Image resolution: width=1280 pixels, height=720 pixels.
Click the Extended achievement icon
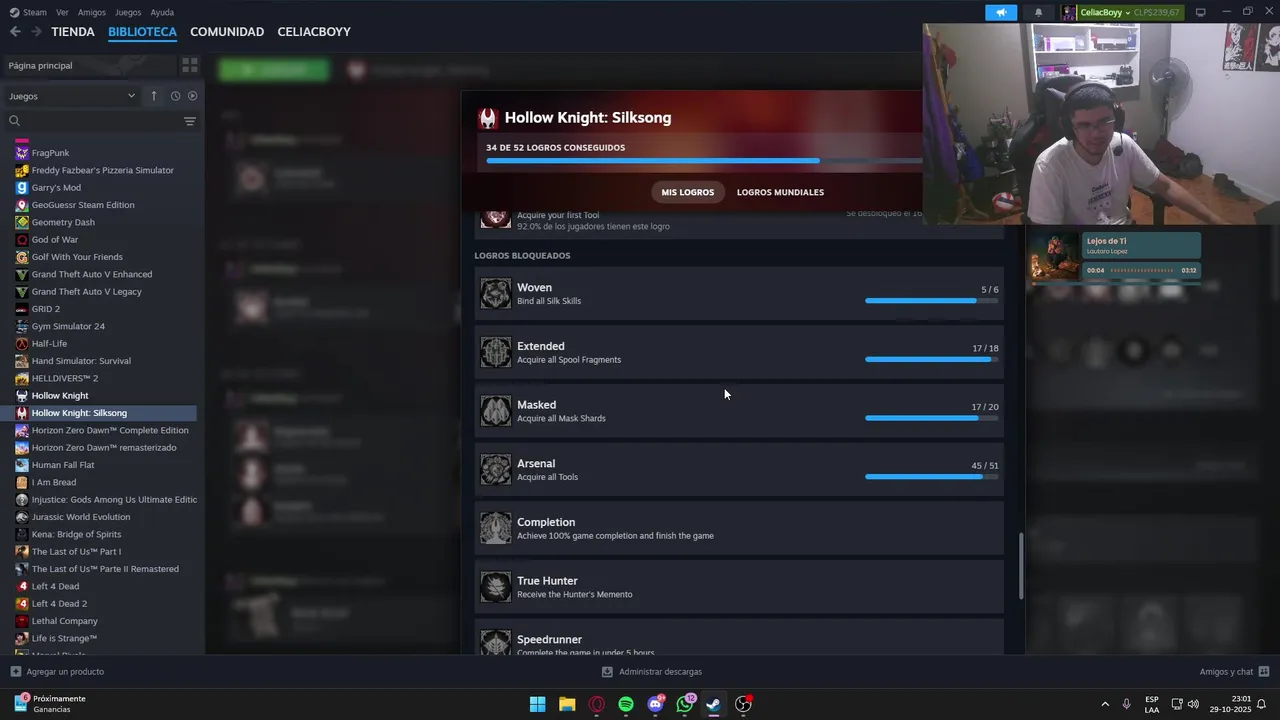coord(495,352)
